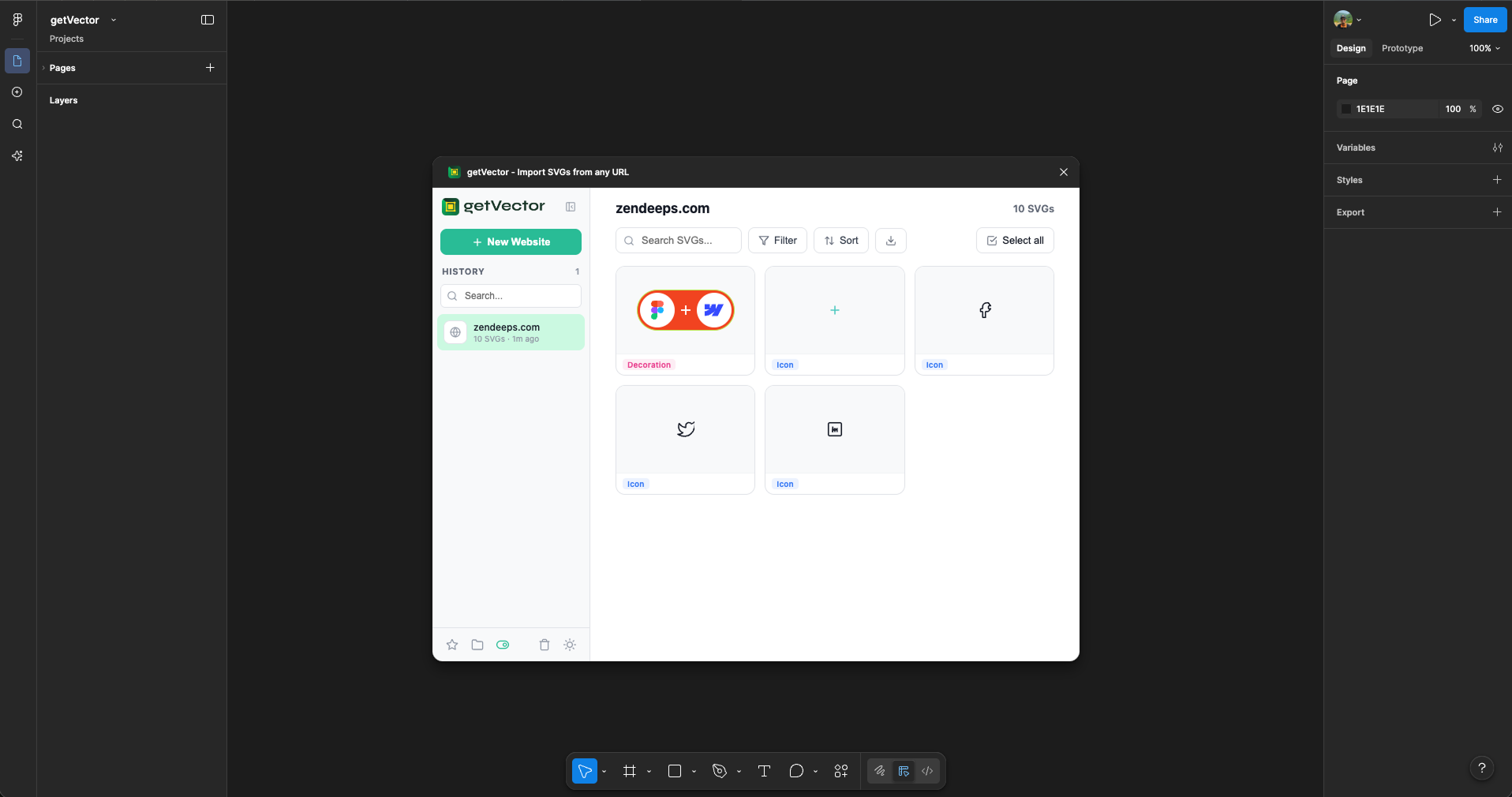The width and height of the screenshot is (1512, 797).
Task: Select the Text tool
Action: click(x=764, y=771)
